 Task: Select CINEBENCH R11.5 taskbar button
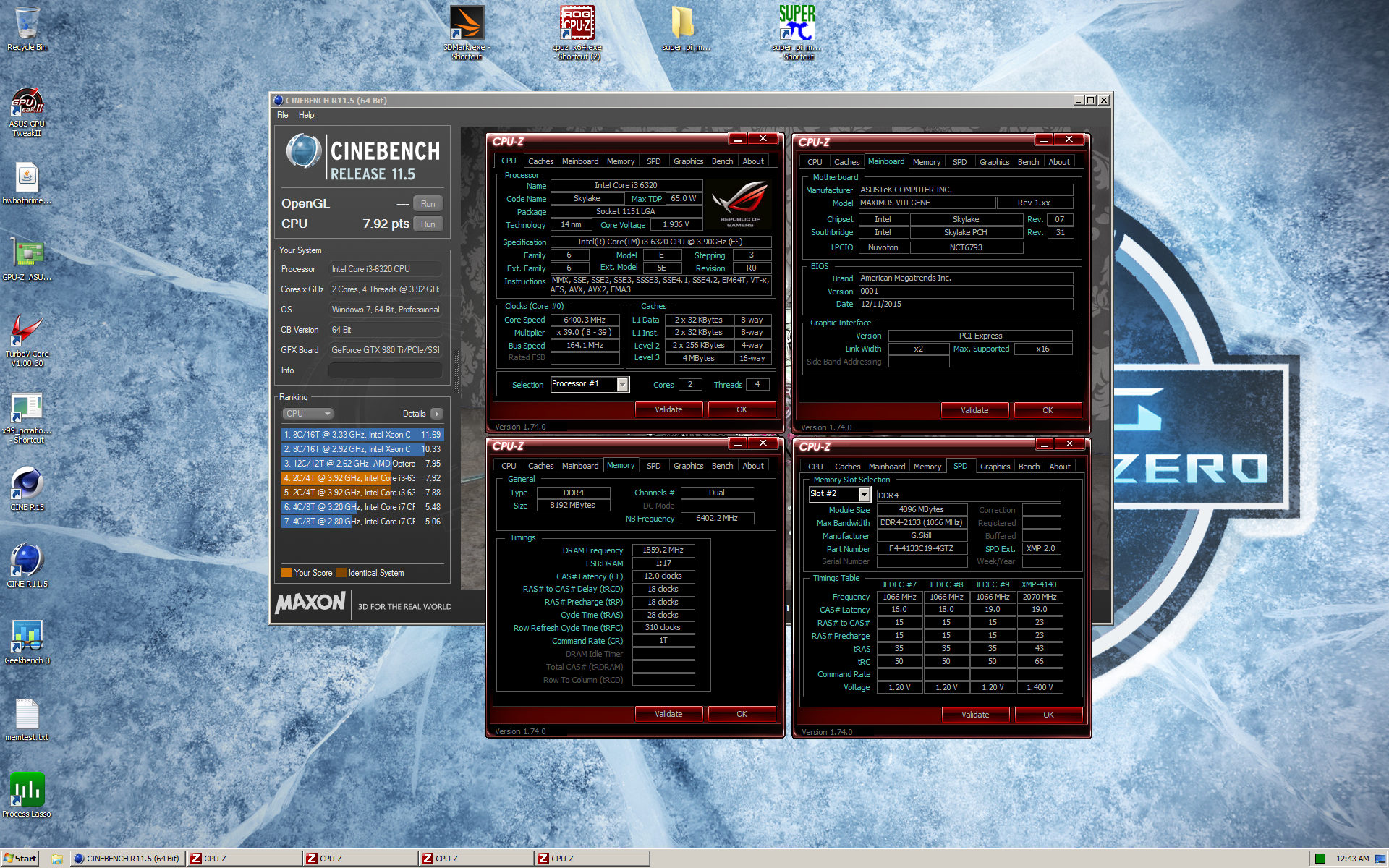[x=127, y=859]
